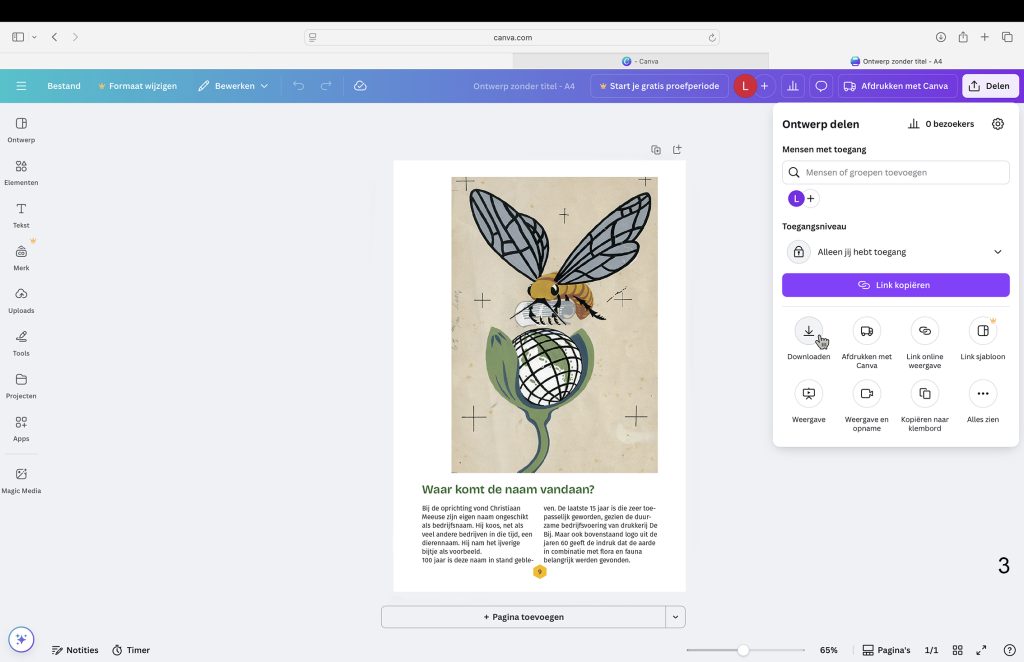Image resolution: width=1024 pixels, height=662 pixels.
Task: Adjust the zoom slider at the bottom
Action: point(743,650)
